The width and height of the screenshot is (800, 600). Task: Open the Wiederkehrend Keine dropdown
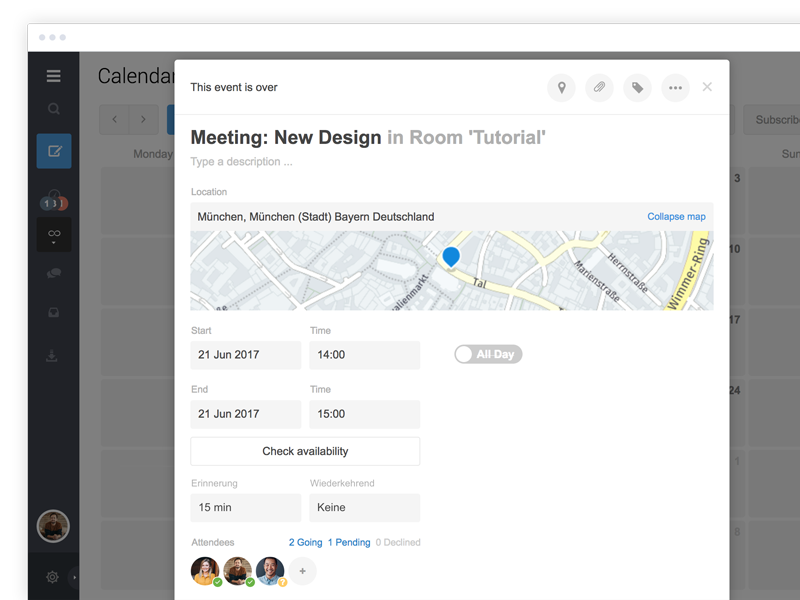coord(364,507)
